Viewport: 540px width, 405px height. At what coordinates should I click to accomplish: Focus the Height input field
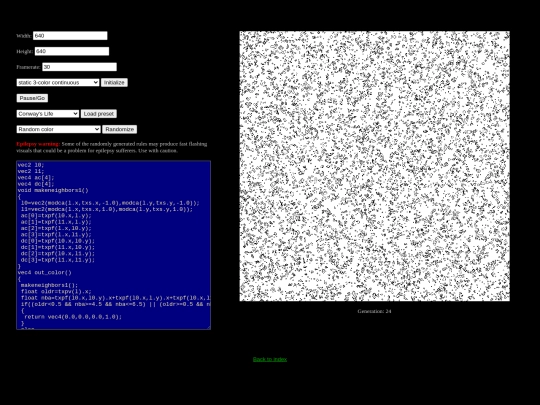72,51
